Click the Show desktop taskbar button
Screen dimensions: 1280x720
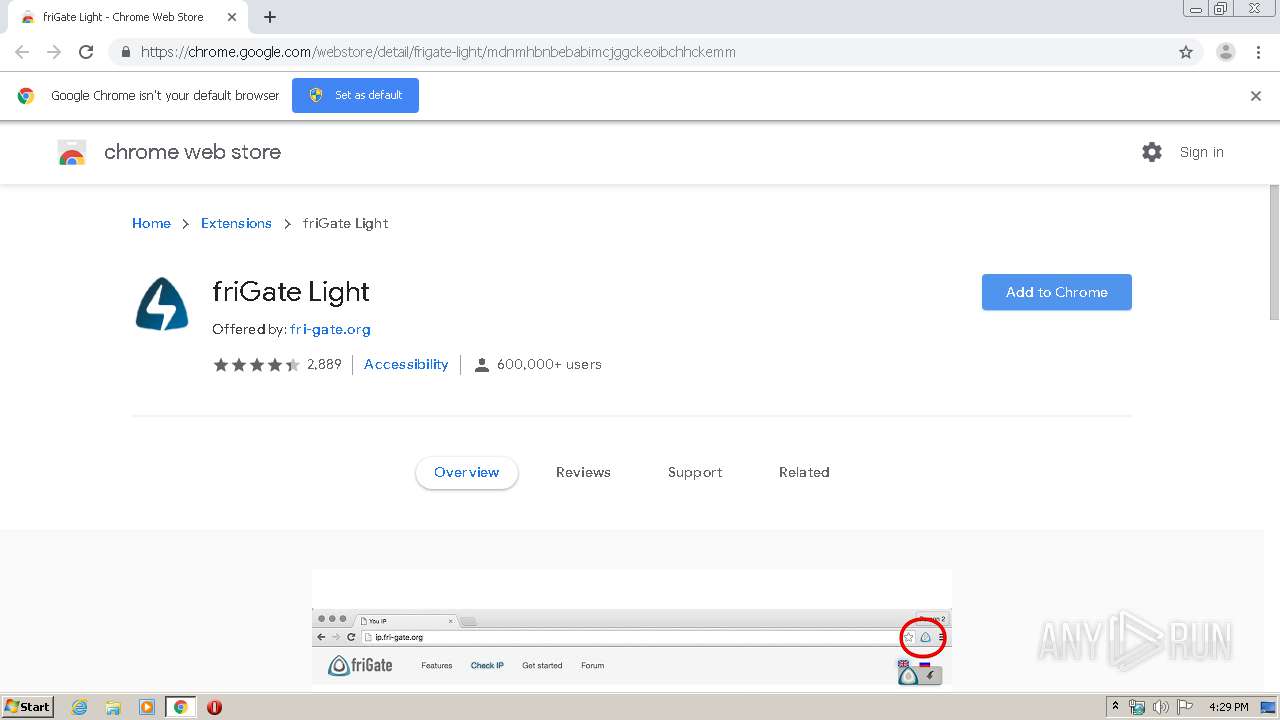pos(1269,707)
